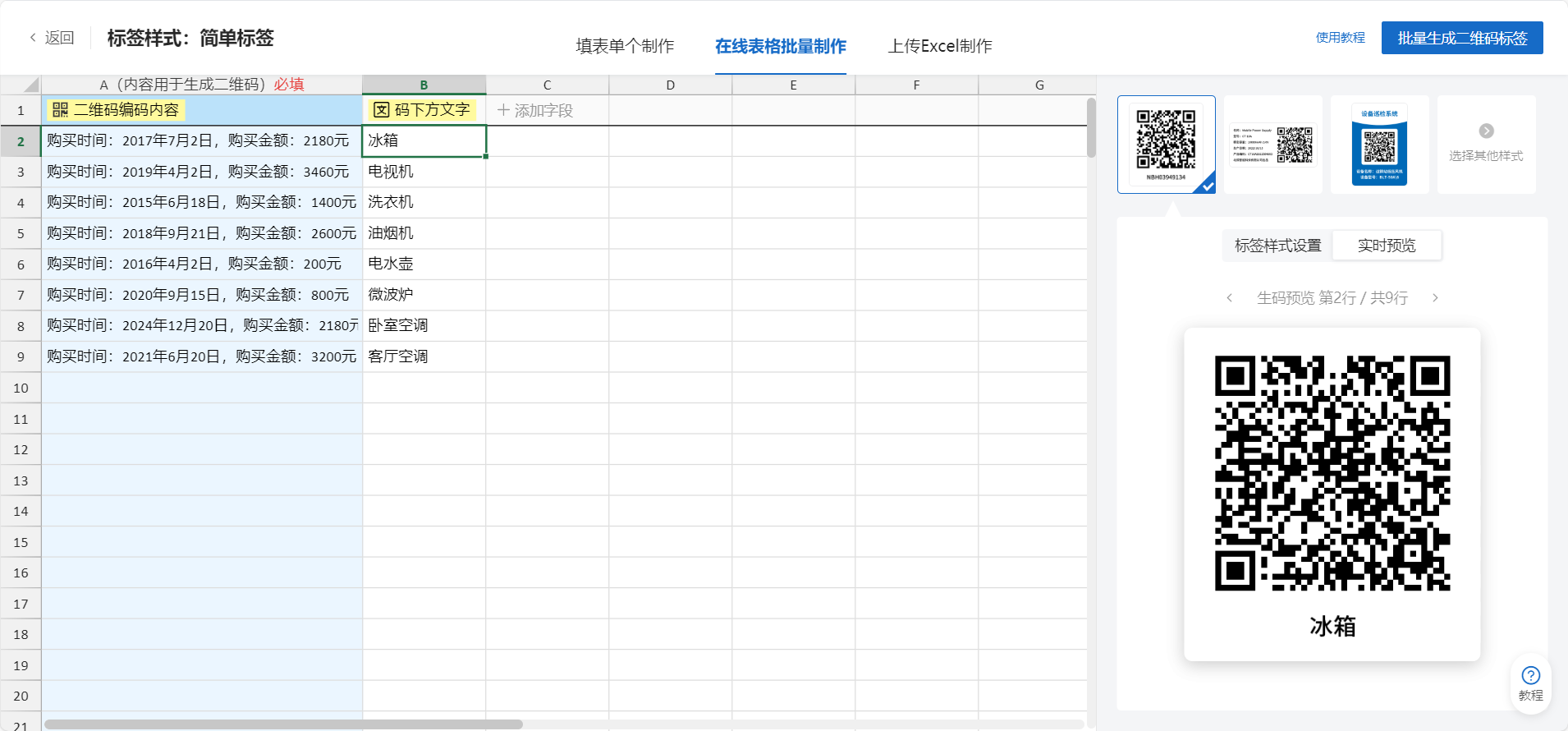Click cell containing 客厅空调

pyautogui.click(x=424, y=356)
